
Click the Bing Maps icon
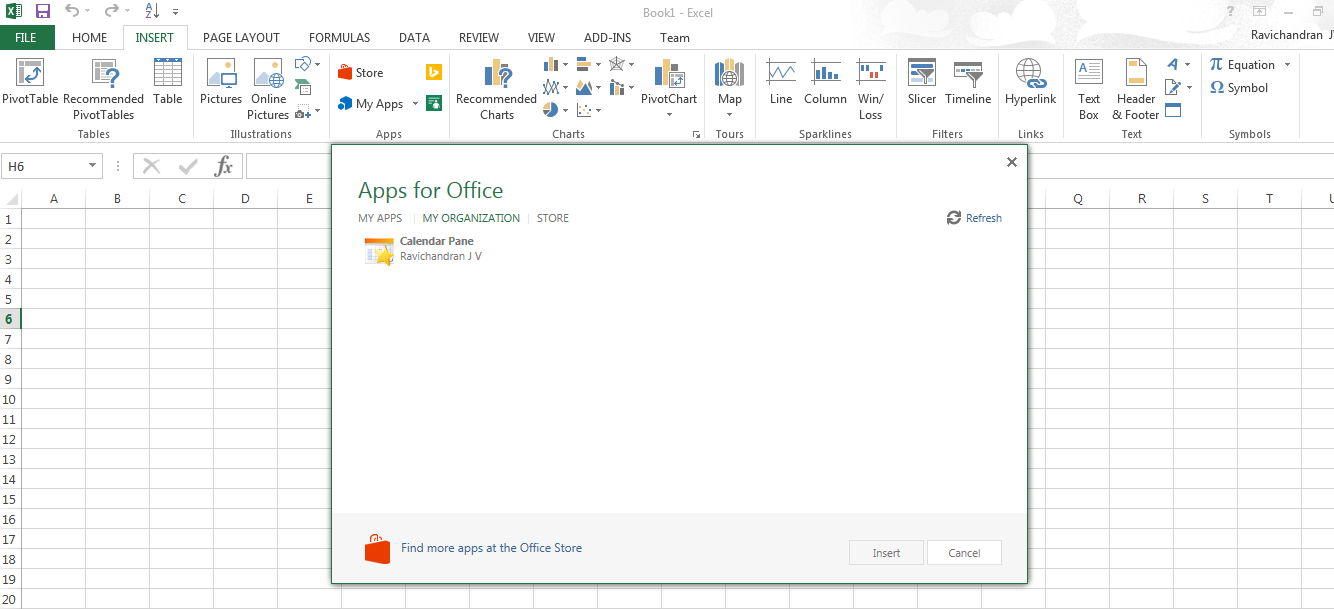(x=434, y=72)
